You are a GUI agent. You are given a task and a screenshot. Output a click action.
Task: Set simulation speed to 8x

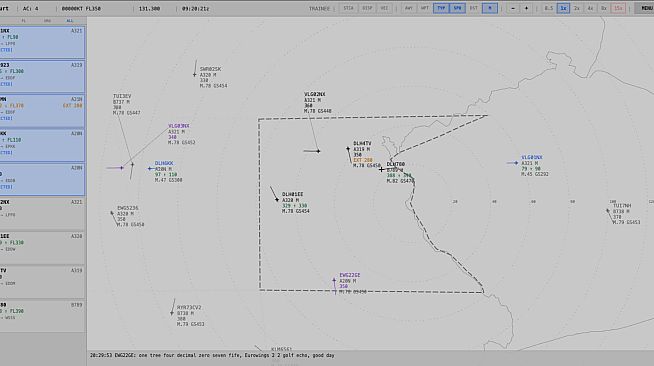coord(604,8)
